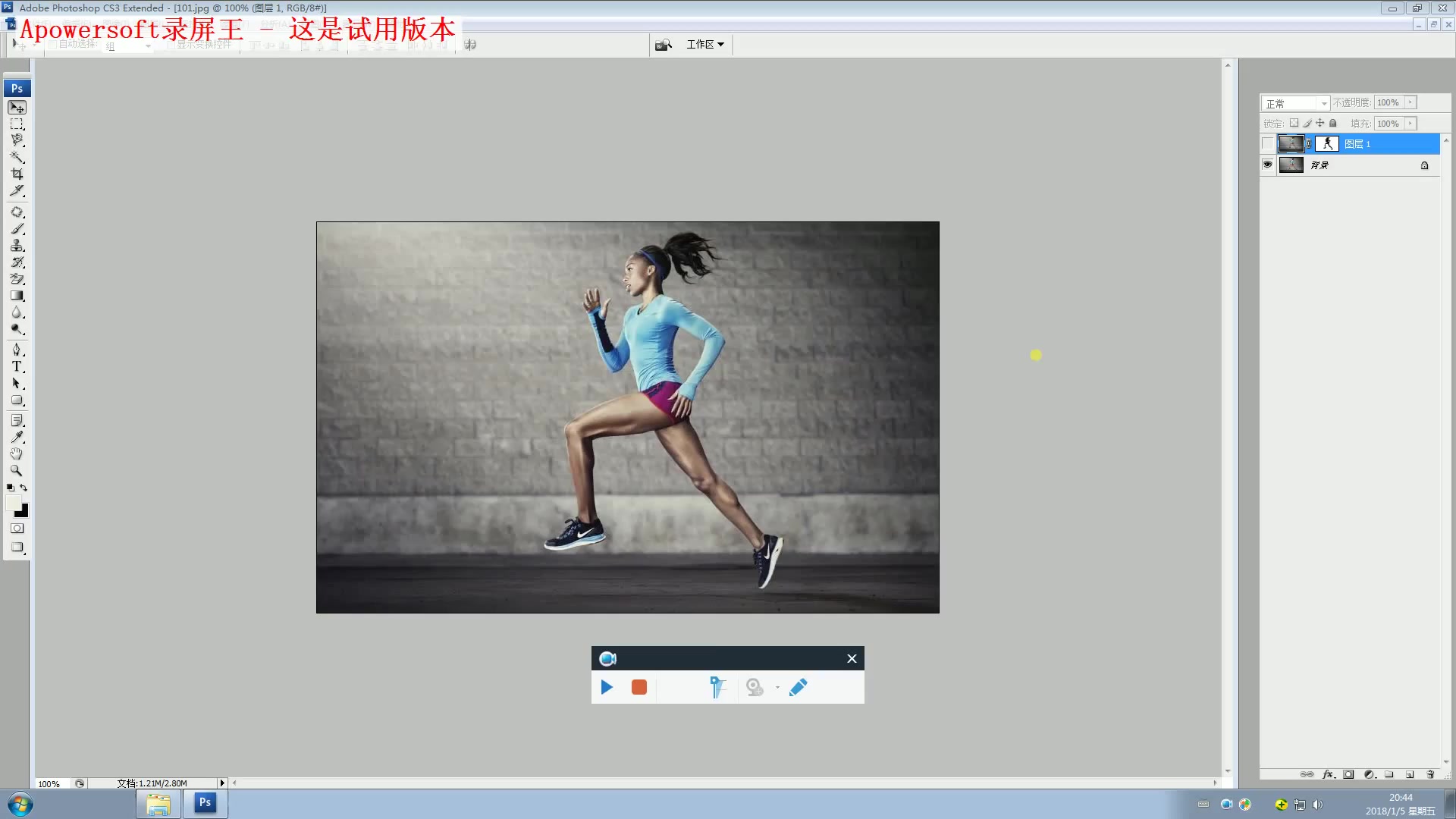Select the Crop tool

tap(17, 174)
